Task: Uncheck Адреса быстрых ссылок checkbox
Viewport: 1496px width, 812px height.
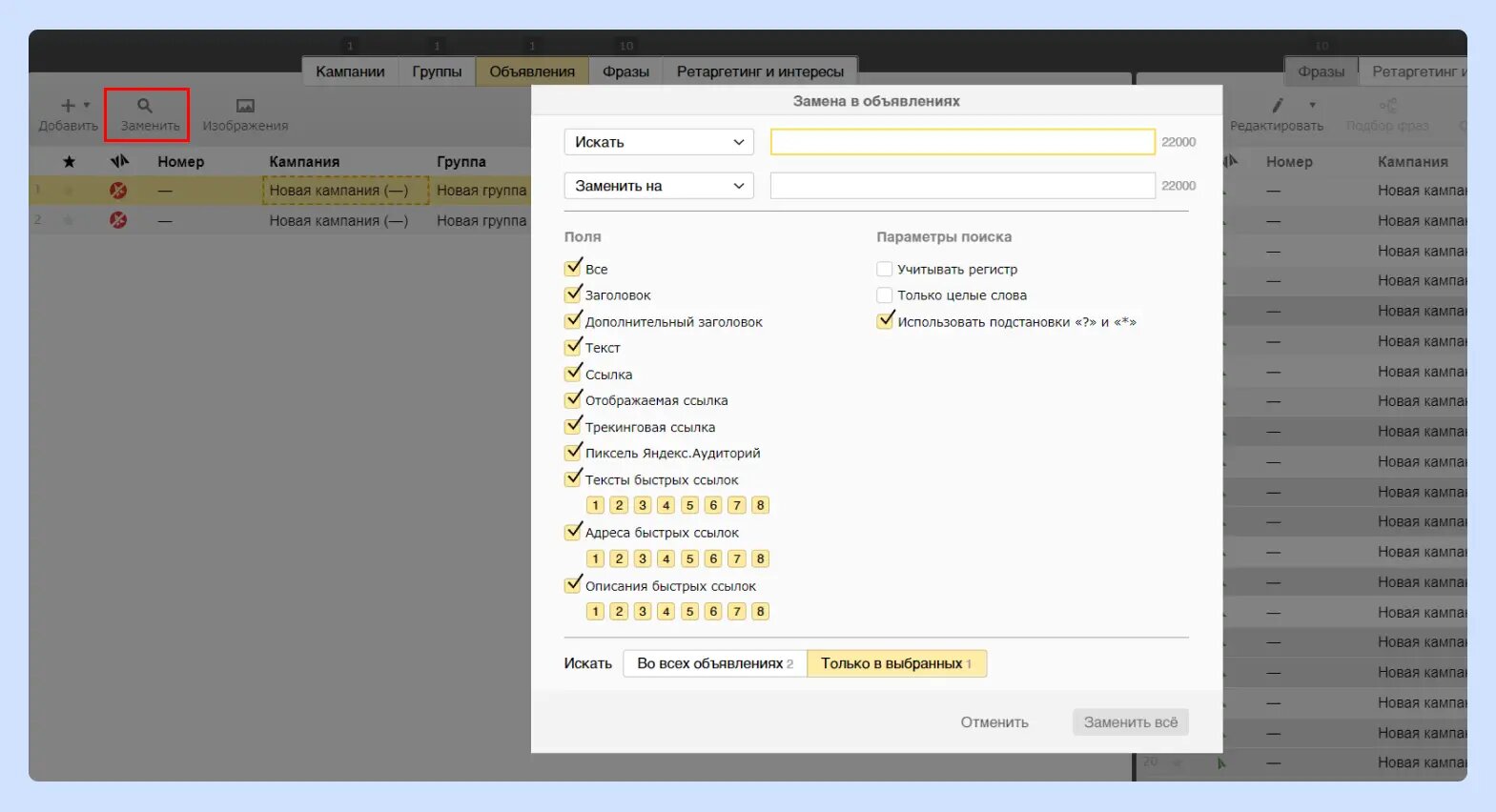Action: click(573, 532)
